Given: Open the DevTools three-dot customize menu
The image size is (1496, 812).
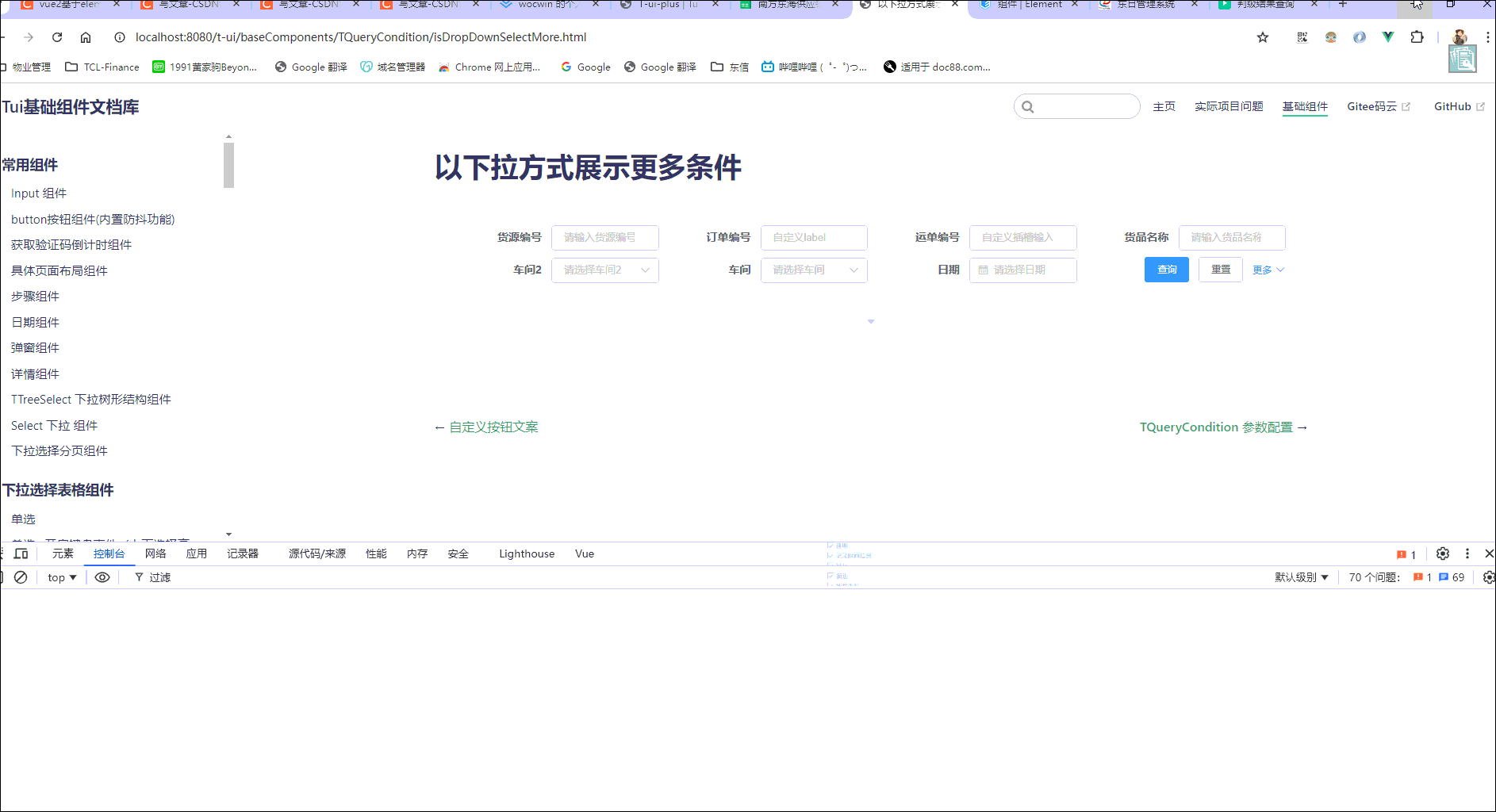Looking at the screenshot, I should coord(1467,553).
